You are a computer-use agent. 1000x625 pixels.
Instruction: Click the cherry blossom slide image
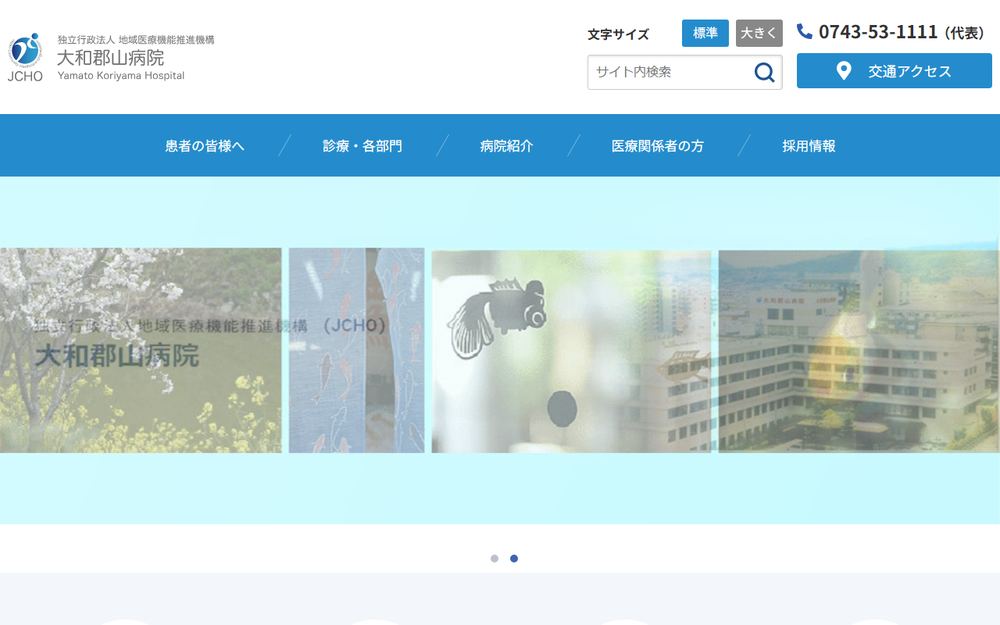tap(140, 350)
